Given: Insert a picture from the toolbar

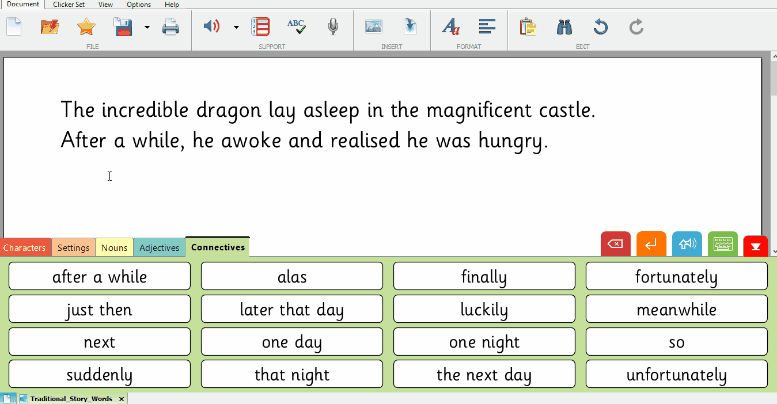Looking at the screenshot, I should [x=374, y=27].
